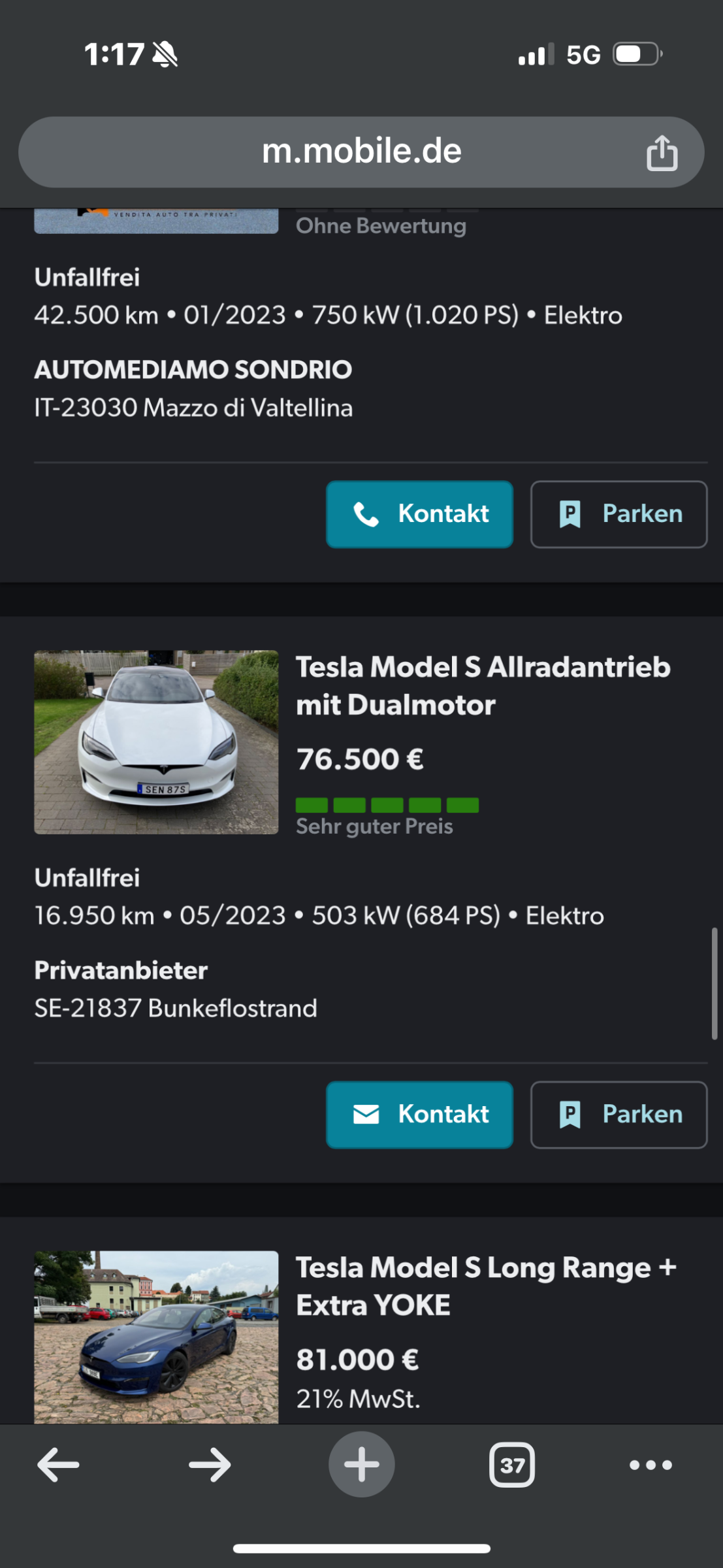The image size is (723, 1568).
Task: Open the m.mobile.de address field
Action: pos(361,152)
